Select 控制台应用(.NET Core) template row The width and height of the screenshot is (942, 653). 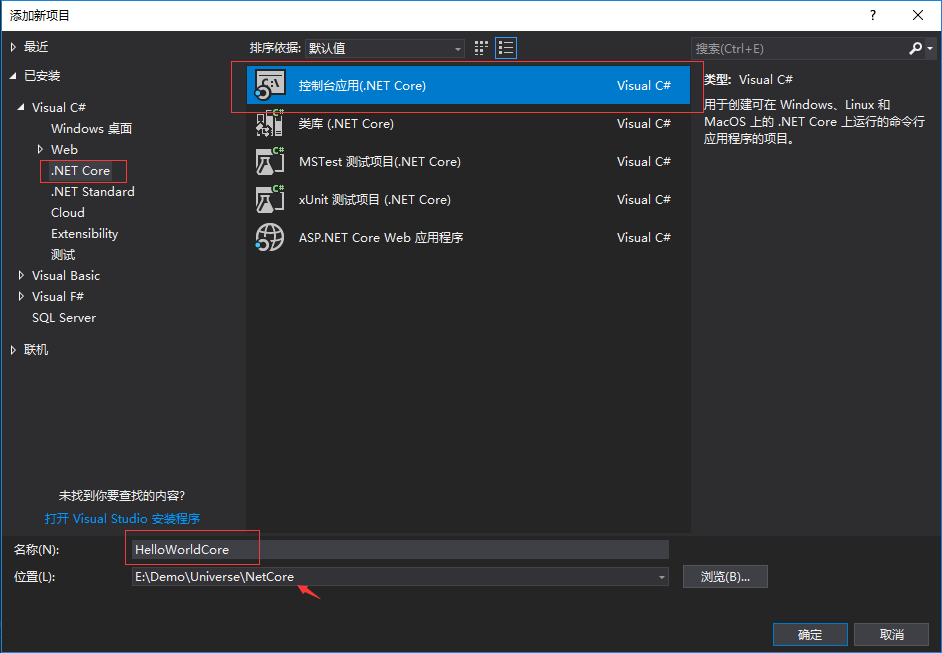468,85
